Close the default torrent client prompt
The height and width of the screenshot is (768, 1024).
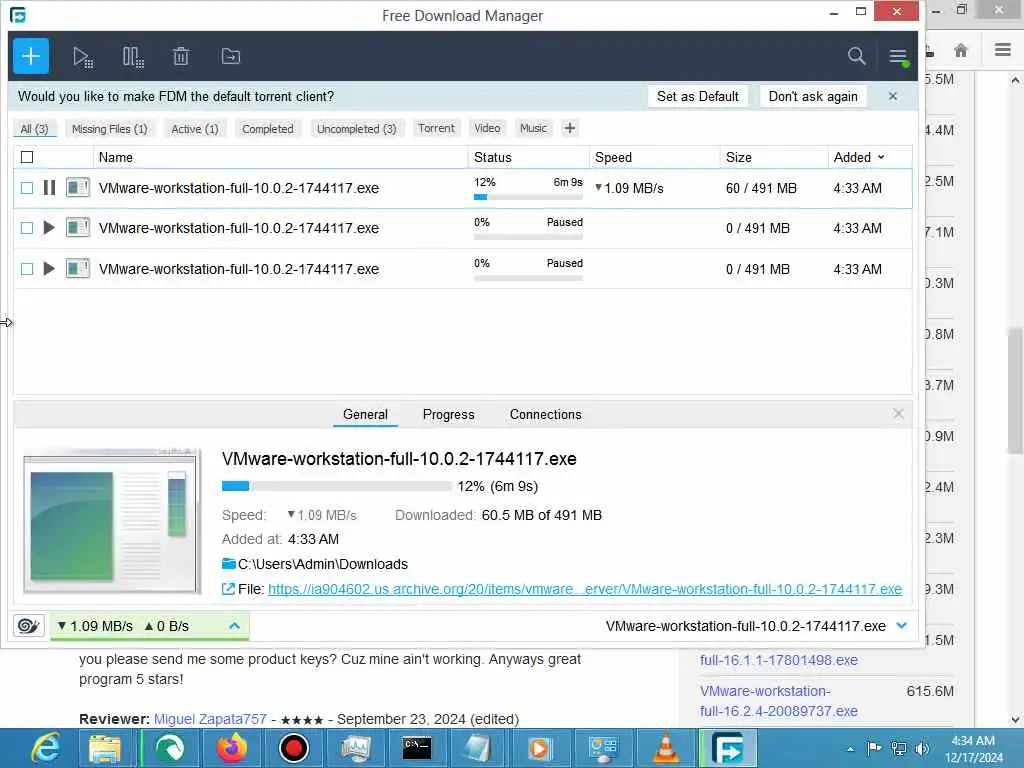(893, 96)
